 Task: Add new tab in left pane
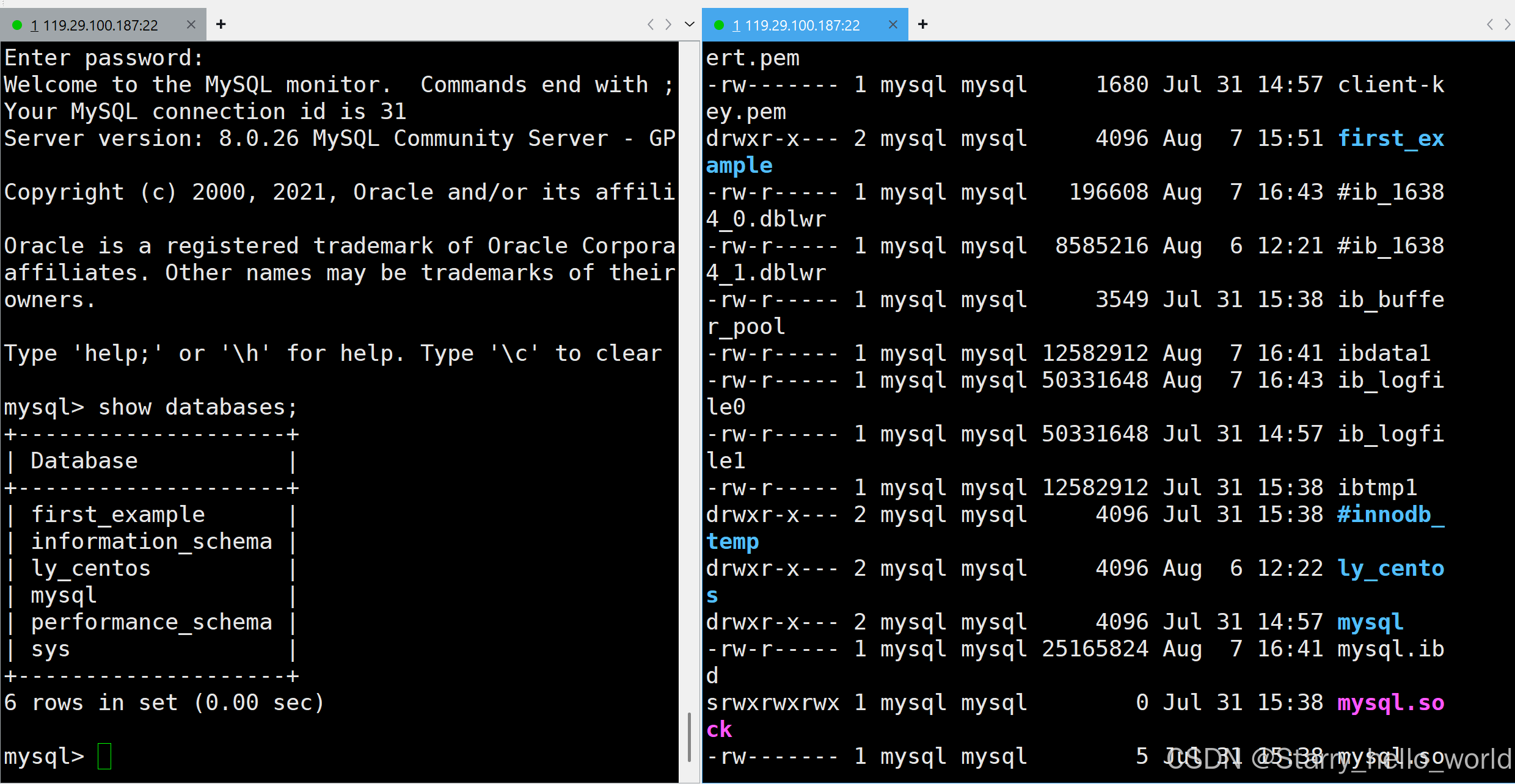(221, 24)
